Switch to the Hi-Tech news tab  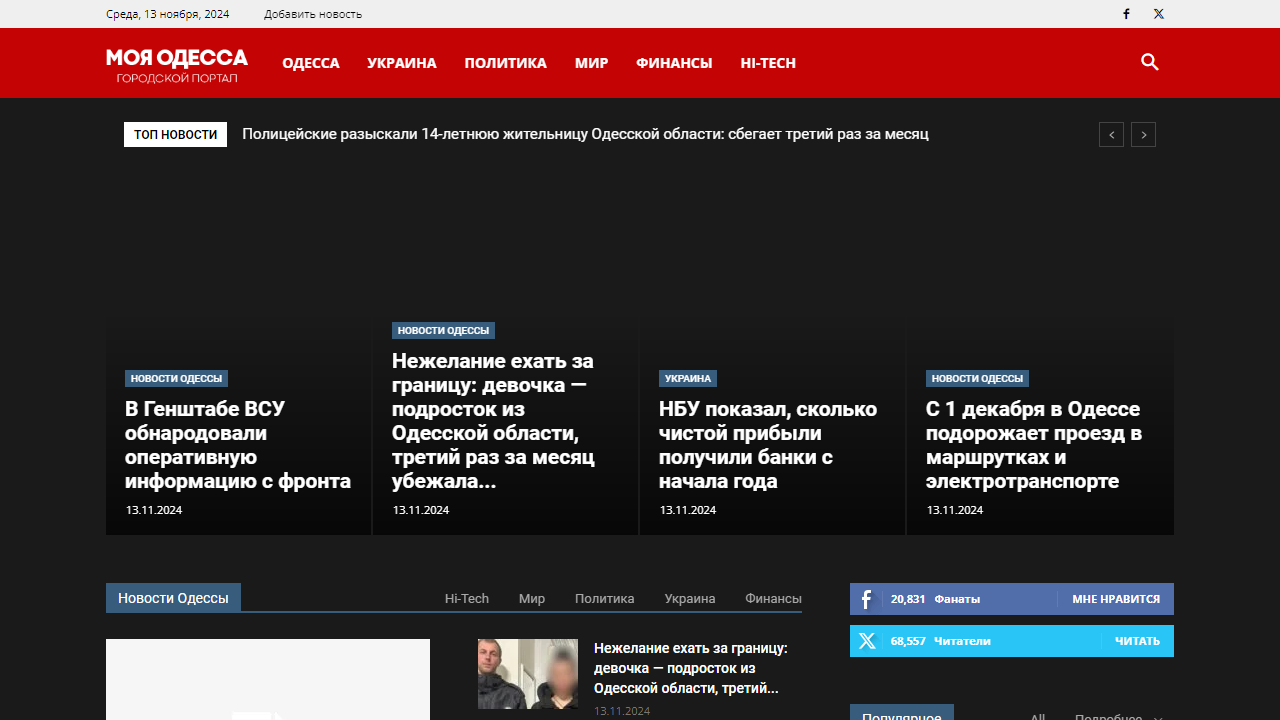click(x=467, y=598)
